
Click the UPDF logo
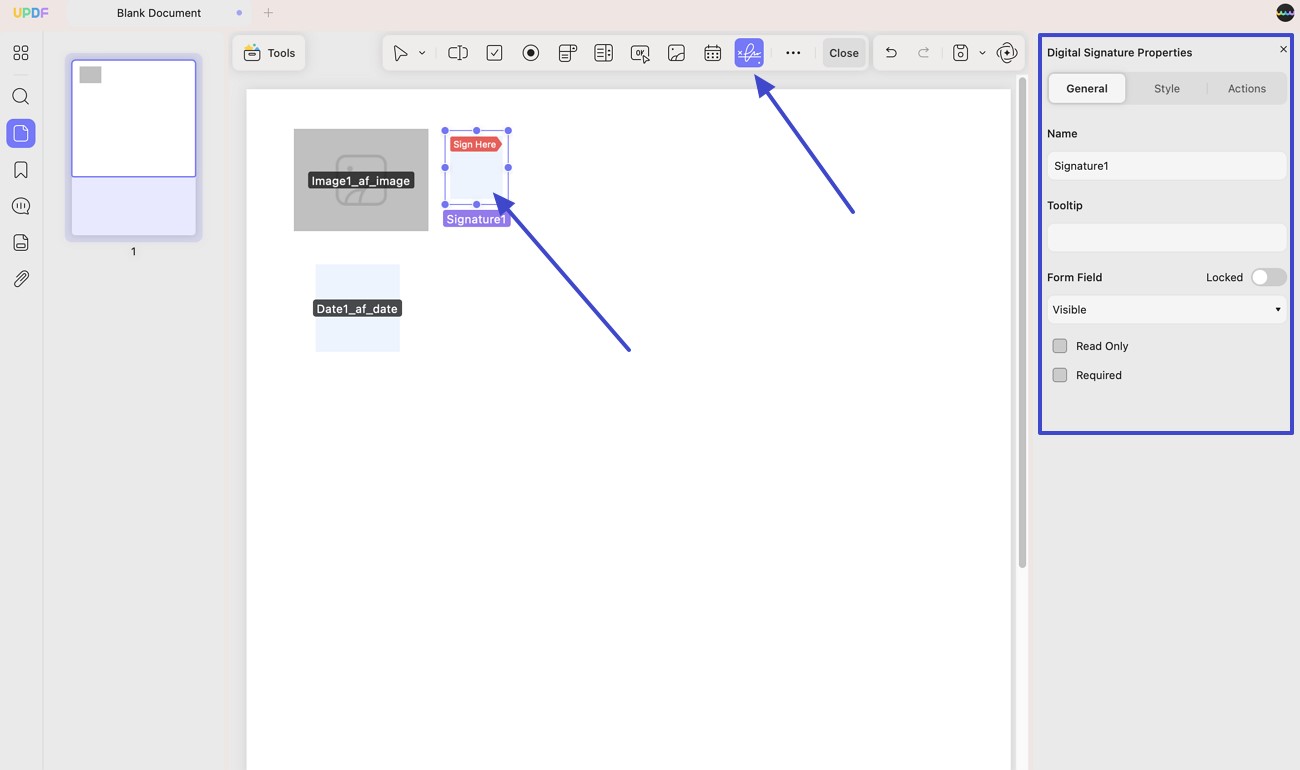[x=31, y=13]
